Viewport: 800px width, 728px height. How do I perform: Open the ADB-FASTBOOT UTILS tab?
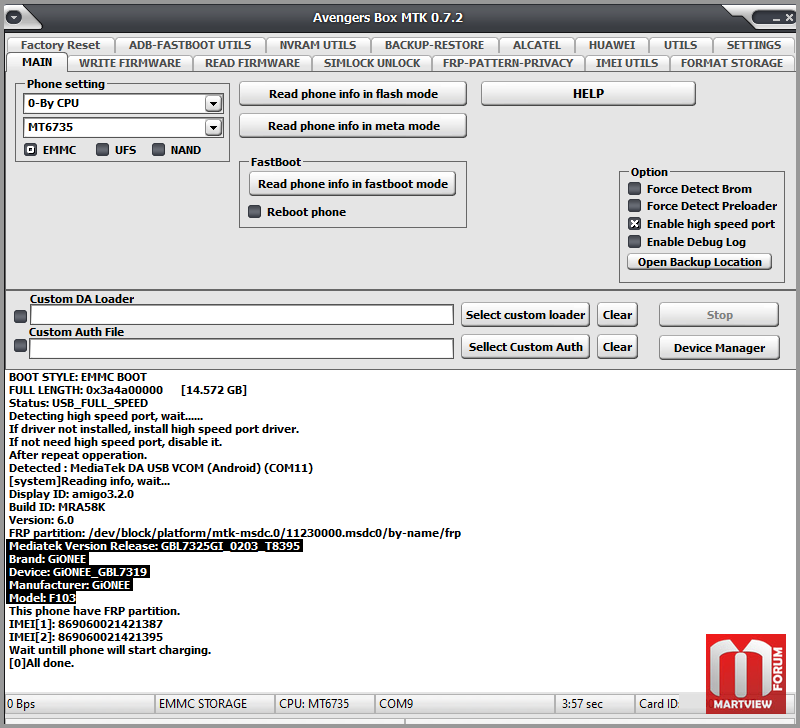pyautogui.click(x=190, y=45)
